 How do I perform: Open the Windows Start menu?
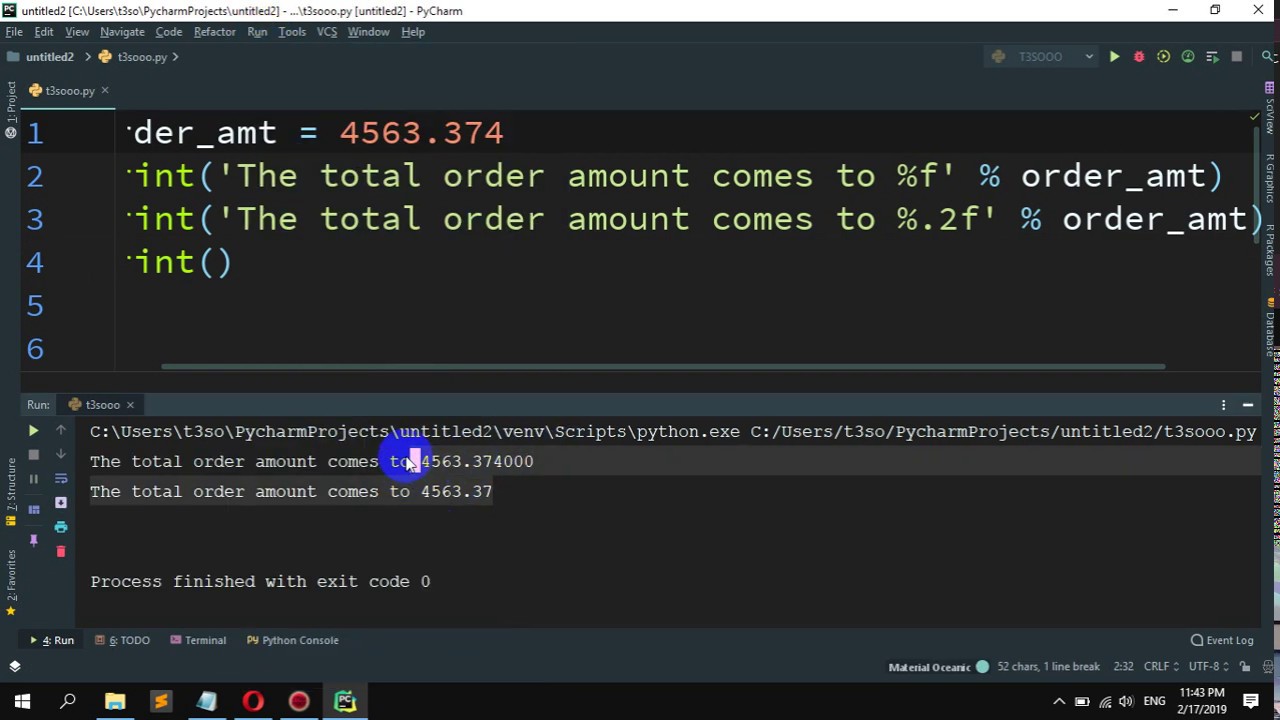[x=22, y=702]
